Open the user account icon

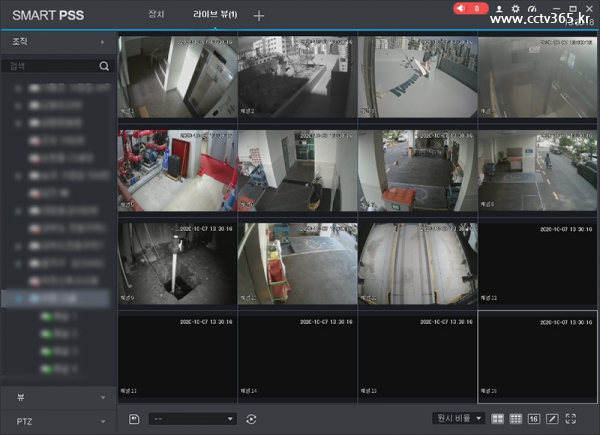click(x=500, y=8)
